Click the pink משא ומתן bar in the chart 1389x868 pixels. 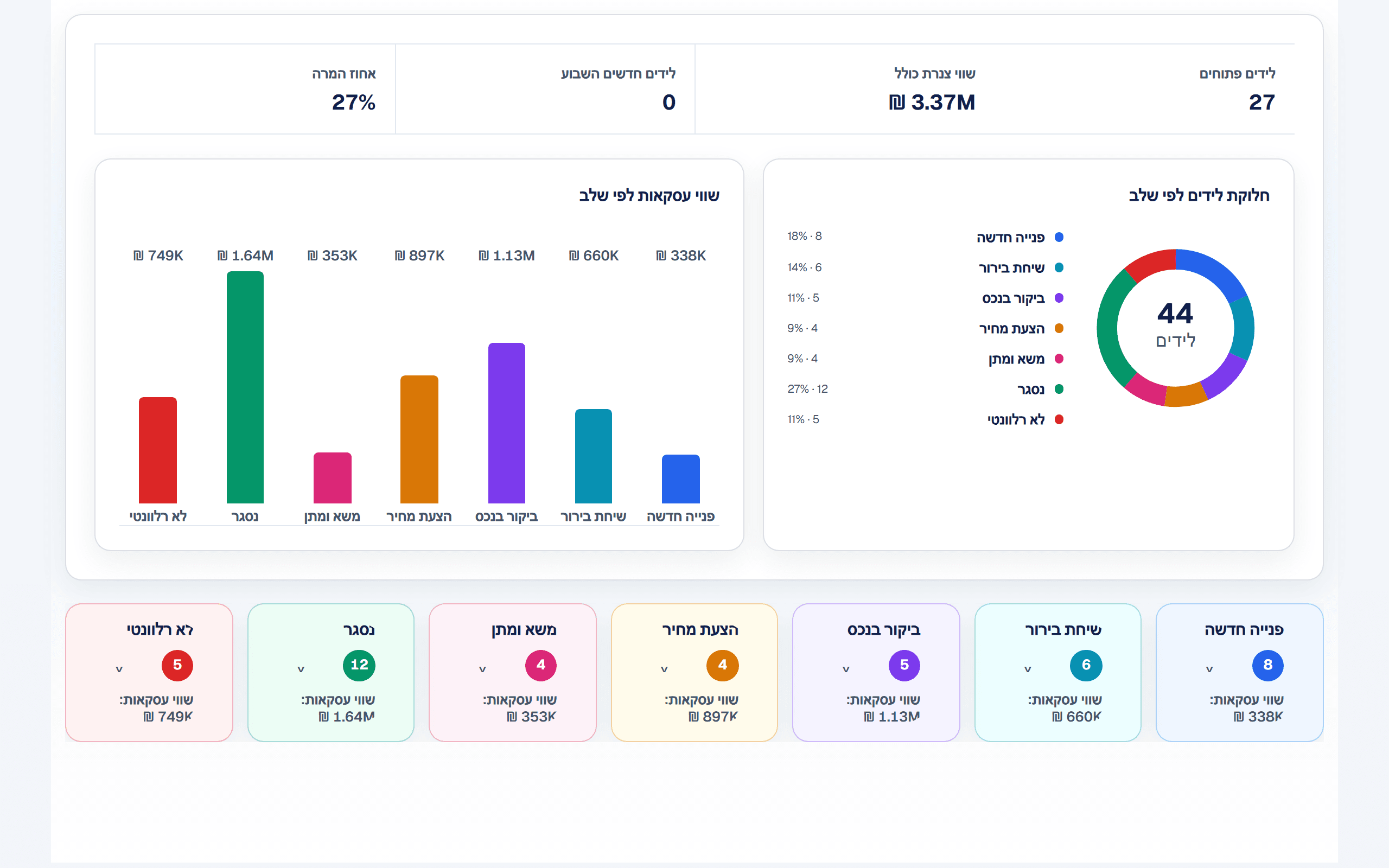(x=332, y=477)
